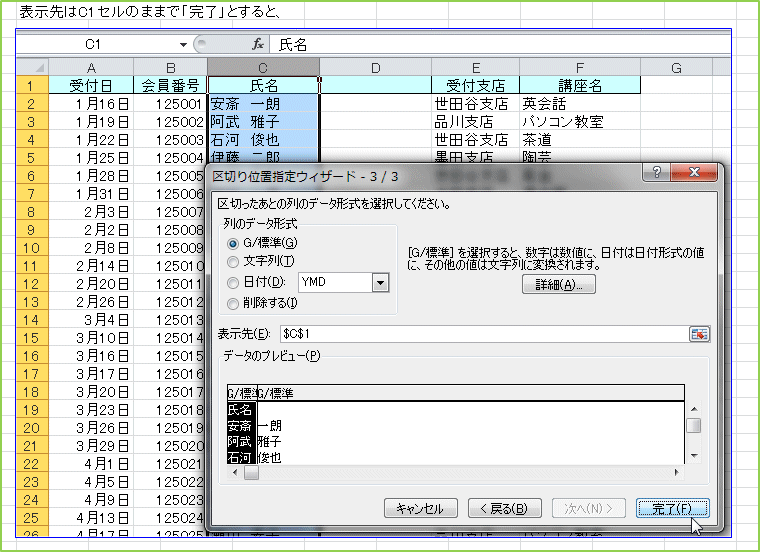
Task: Select the 文字列 radio button
Action: point(233,262)
